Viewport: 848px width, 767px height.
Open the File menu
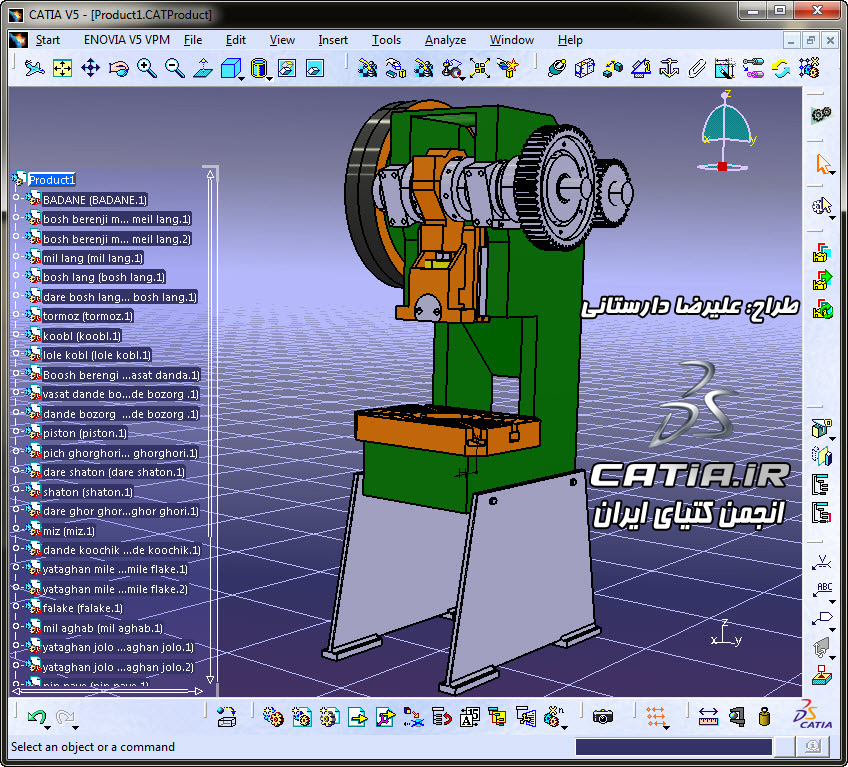(193, 40)
